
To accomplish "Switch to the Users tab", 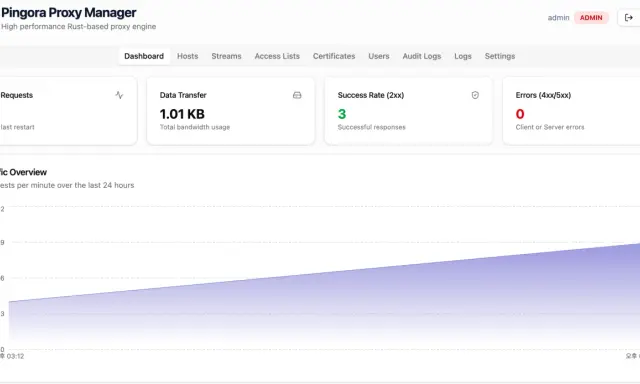I will click(379, 56).
